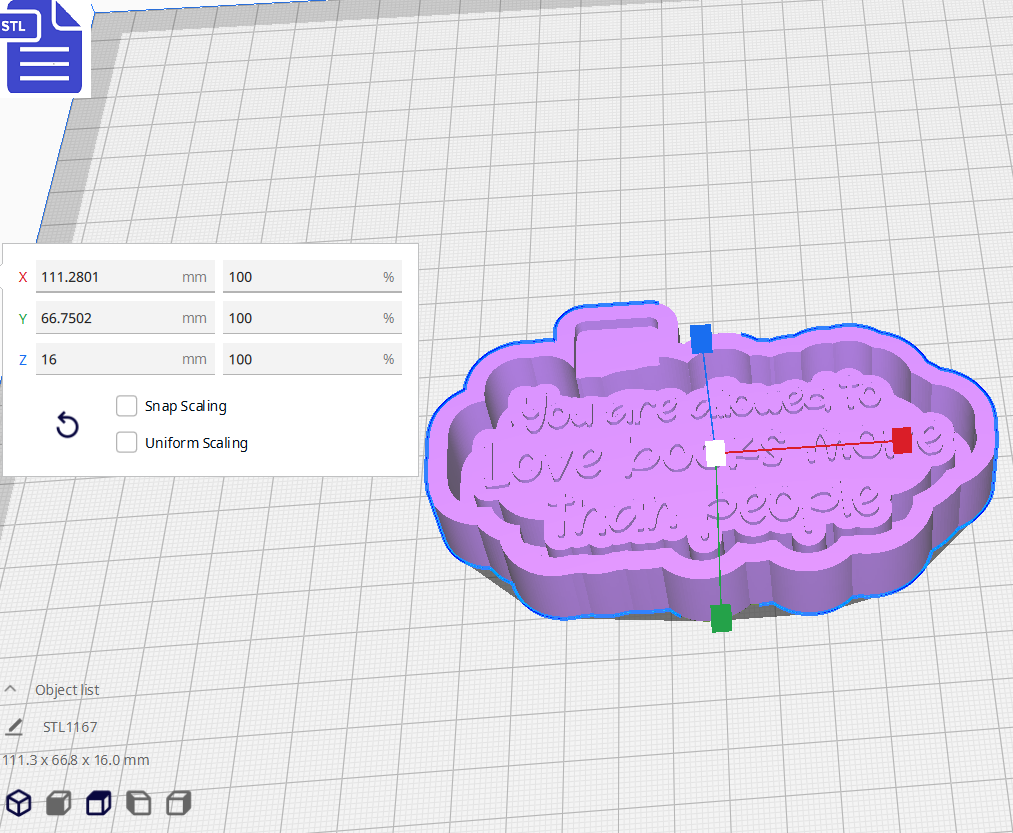The height and width of the screenshot is (833, 1013).
Task: Click the white center scale handle
Action: tap(713, 453)
